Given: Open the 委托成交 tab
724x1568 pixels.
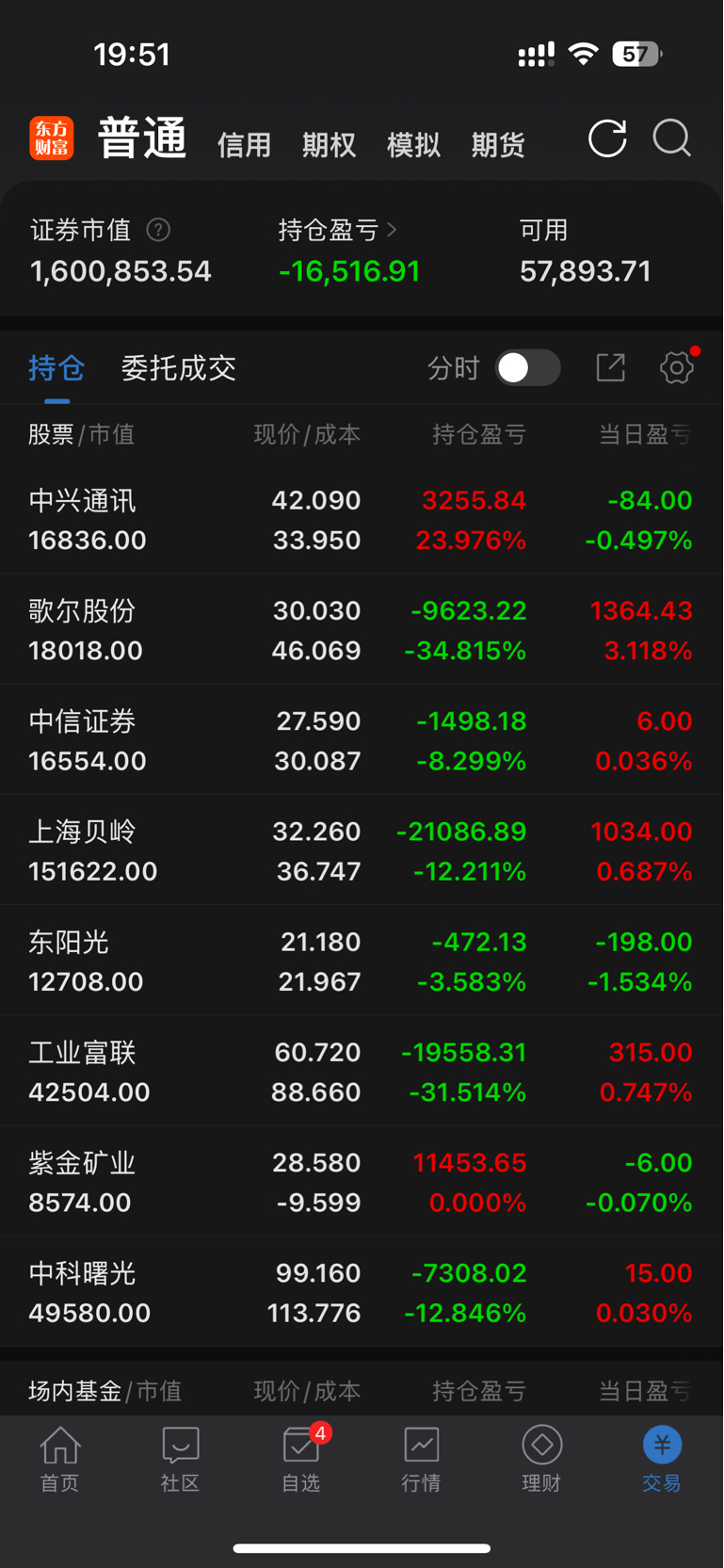Looking at the screenshot, I should click(x=179, y=368).
